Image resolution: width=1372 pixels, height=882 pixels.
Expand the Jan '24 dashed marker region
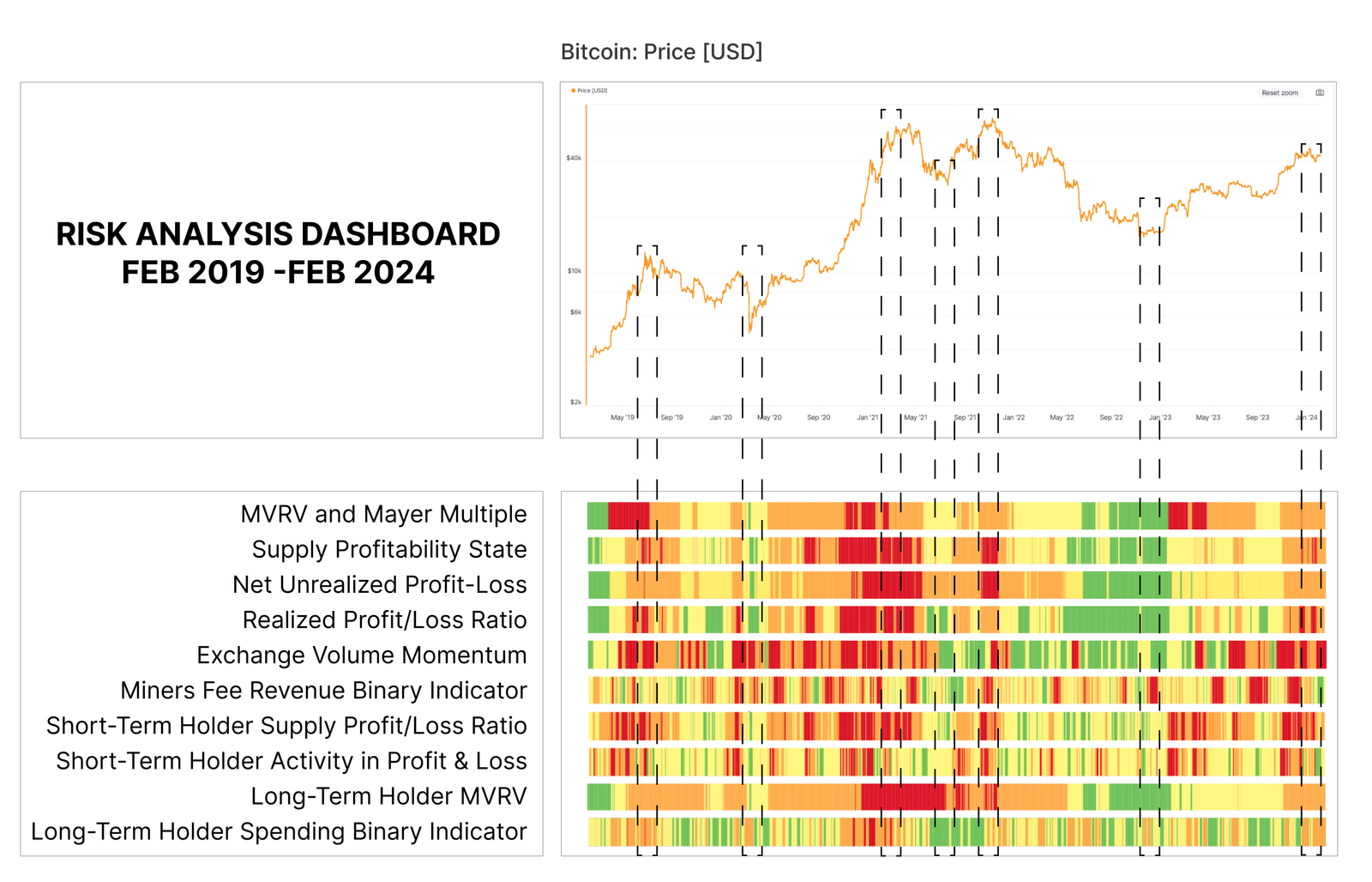[1310, 148]
